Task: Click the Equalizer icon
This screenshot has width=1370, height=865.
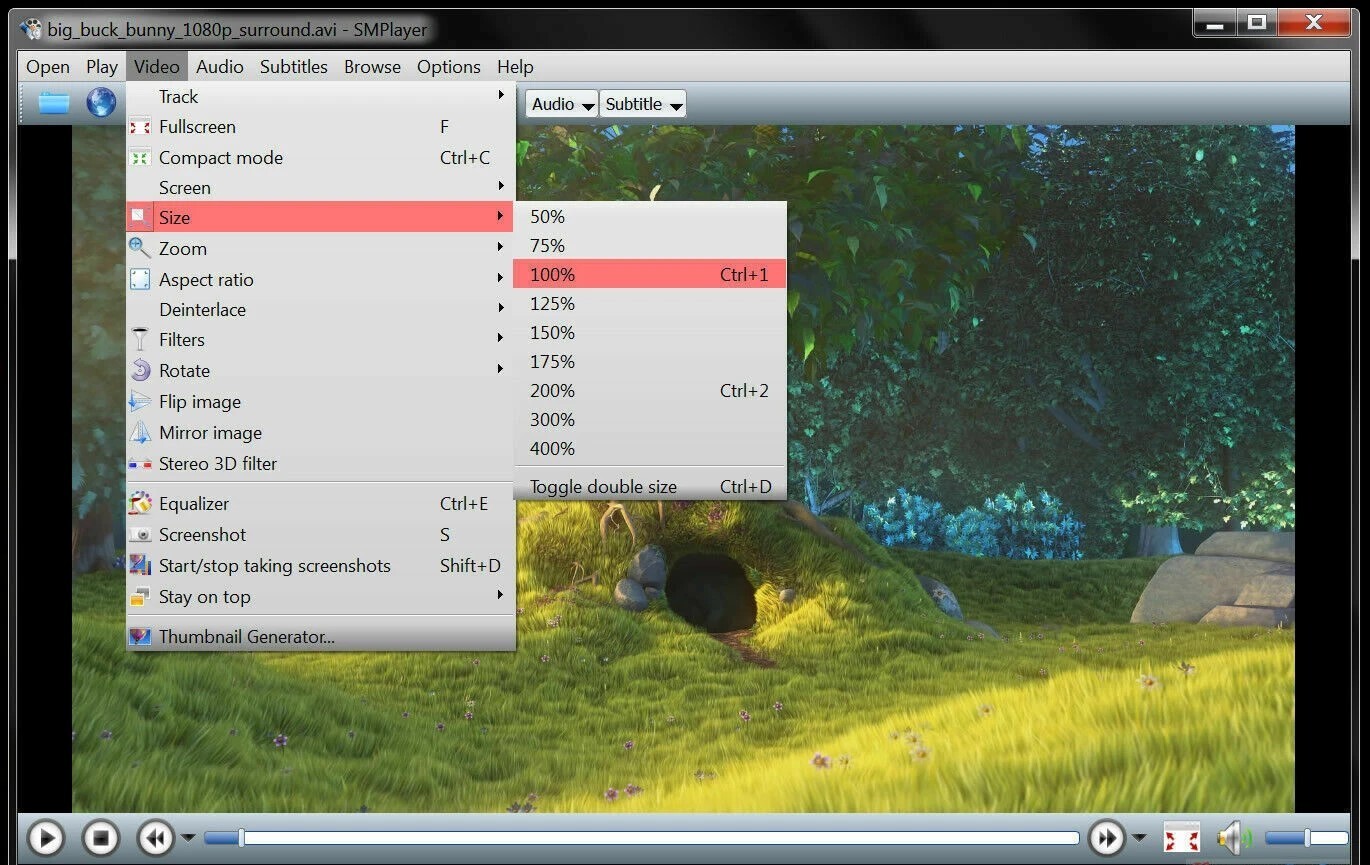Action: click(140, 504)
